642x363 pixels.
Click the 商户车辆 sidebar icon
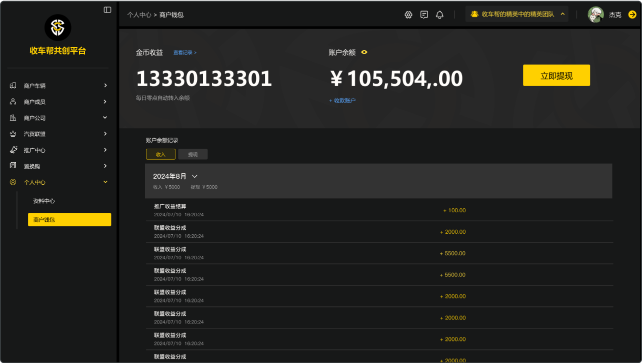tap(13, 85)
